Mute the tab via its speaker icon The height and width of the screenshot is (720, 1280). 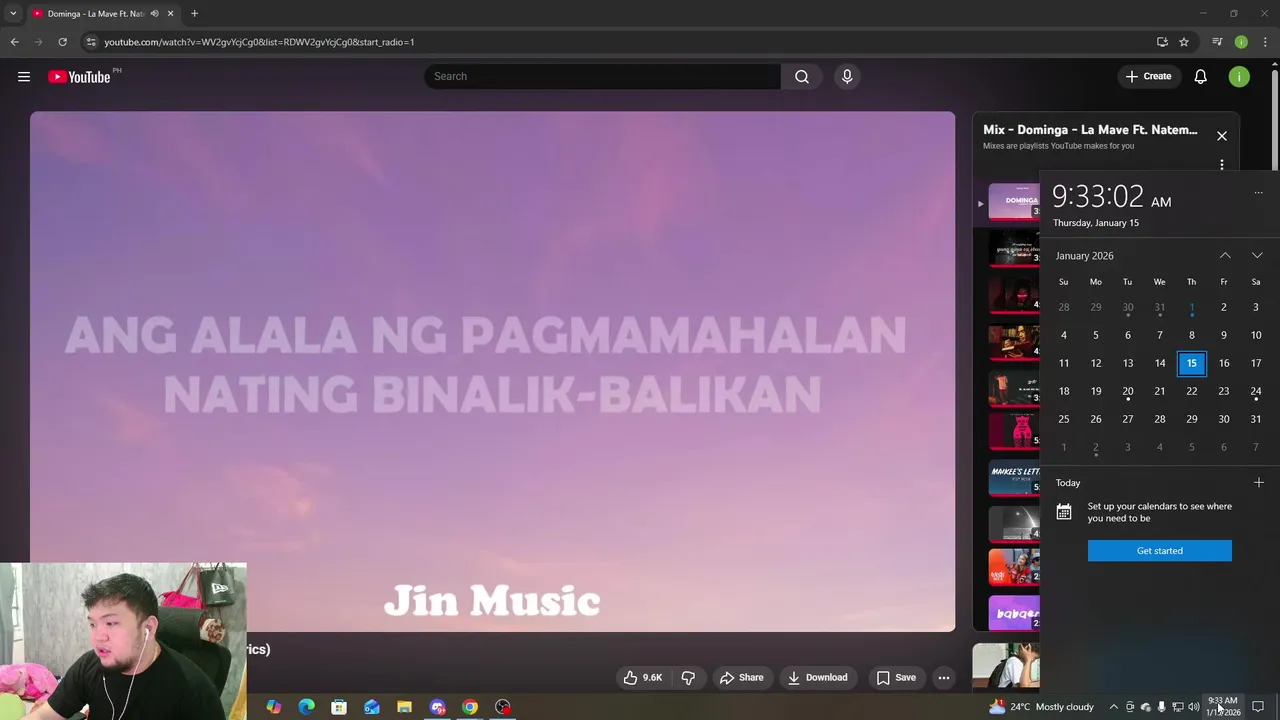(x=154, y=14)
